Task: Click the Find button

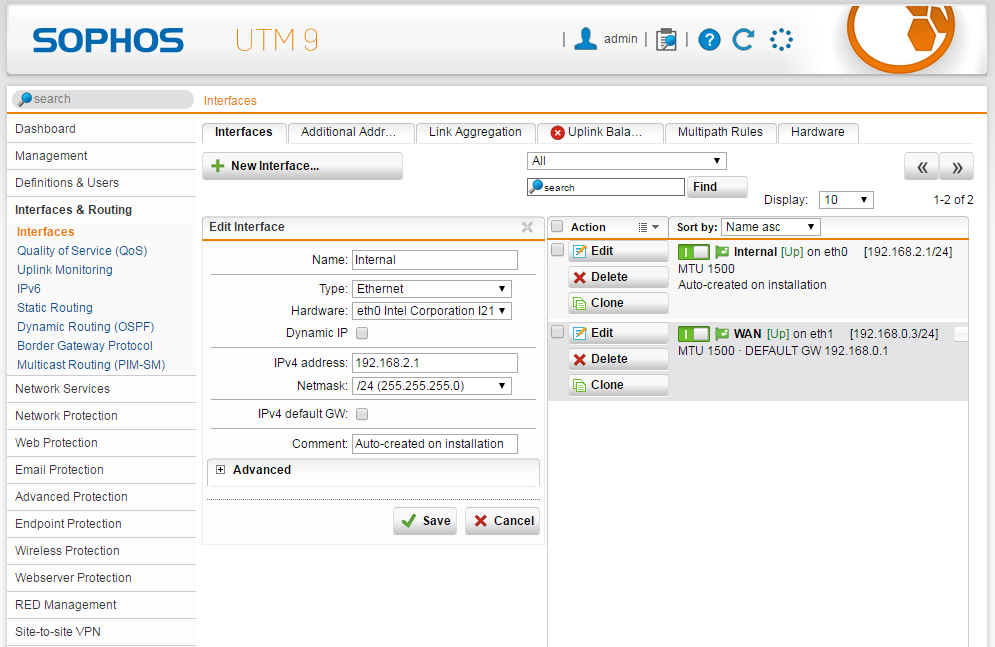Action: coord(716,187)
